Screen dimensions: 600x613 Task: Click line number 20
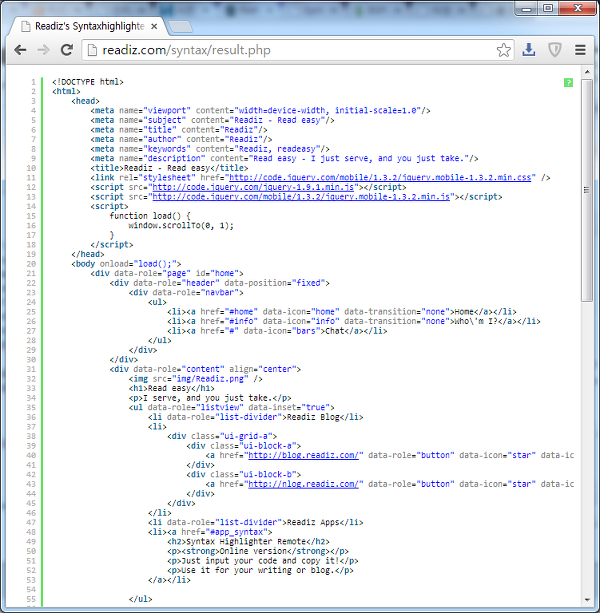click(31, 264)
